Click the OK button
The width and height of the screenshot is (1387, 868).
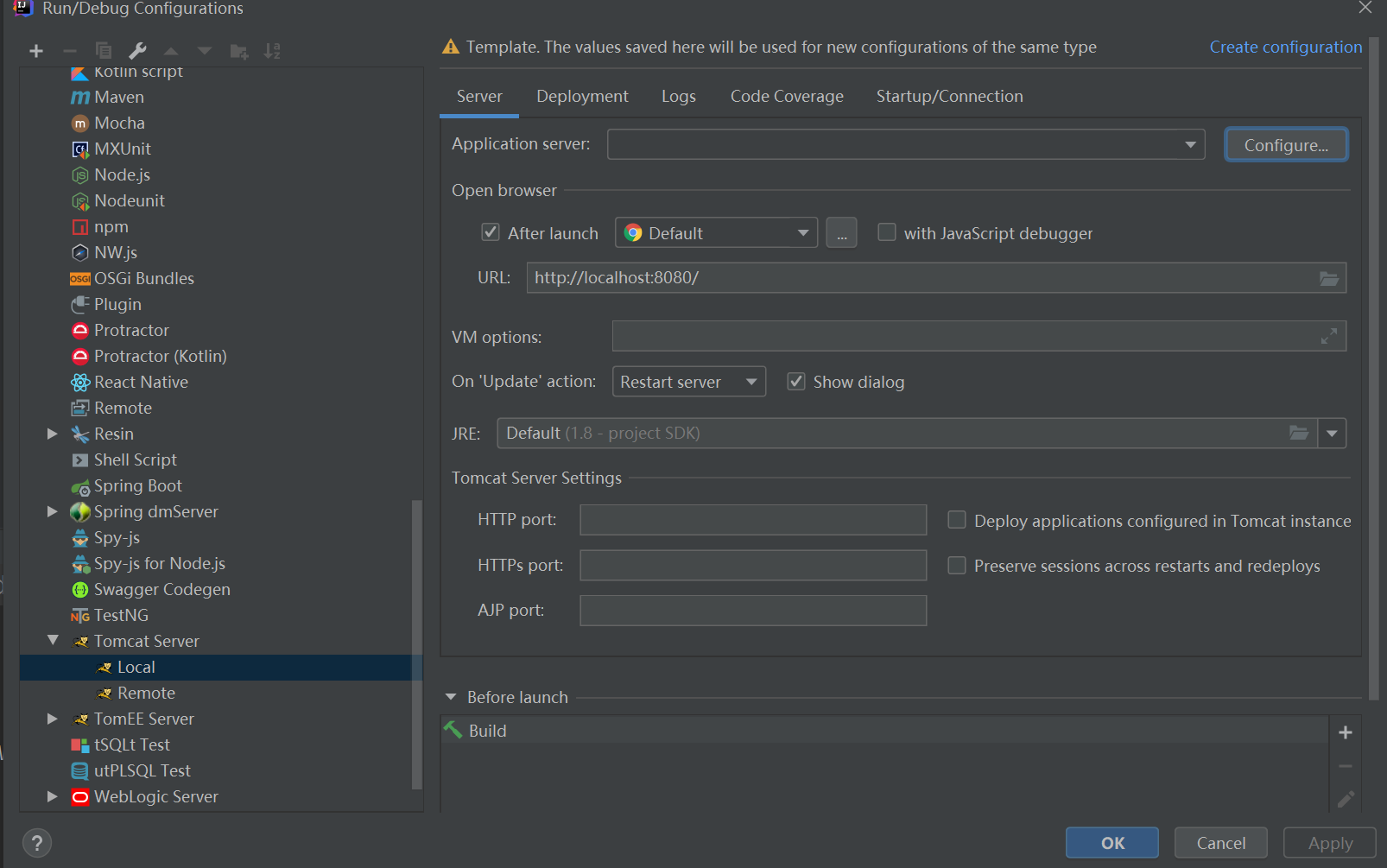[x=1112, y=843]
